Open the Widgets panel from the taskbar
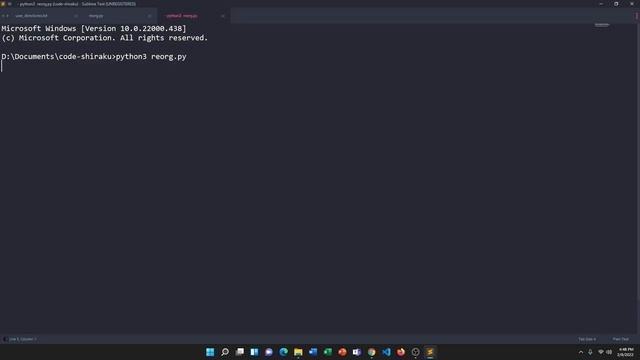Screen dimensions: 640x360 tap(254, 352)
